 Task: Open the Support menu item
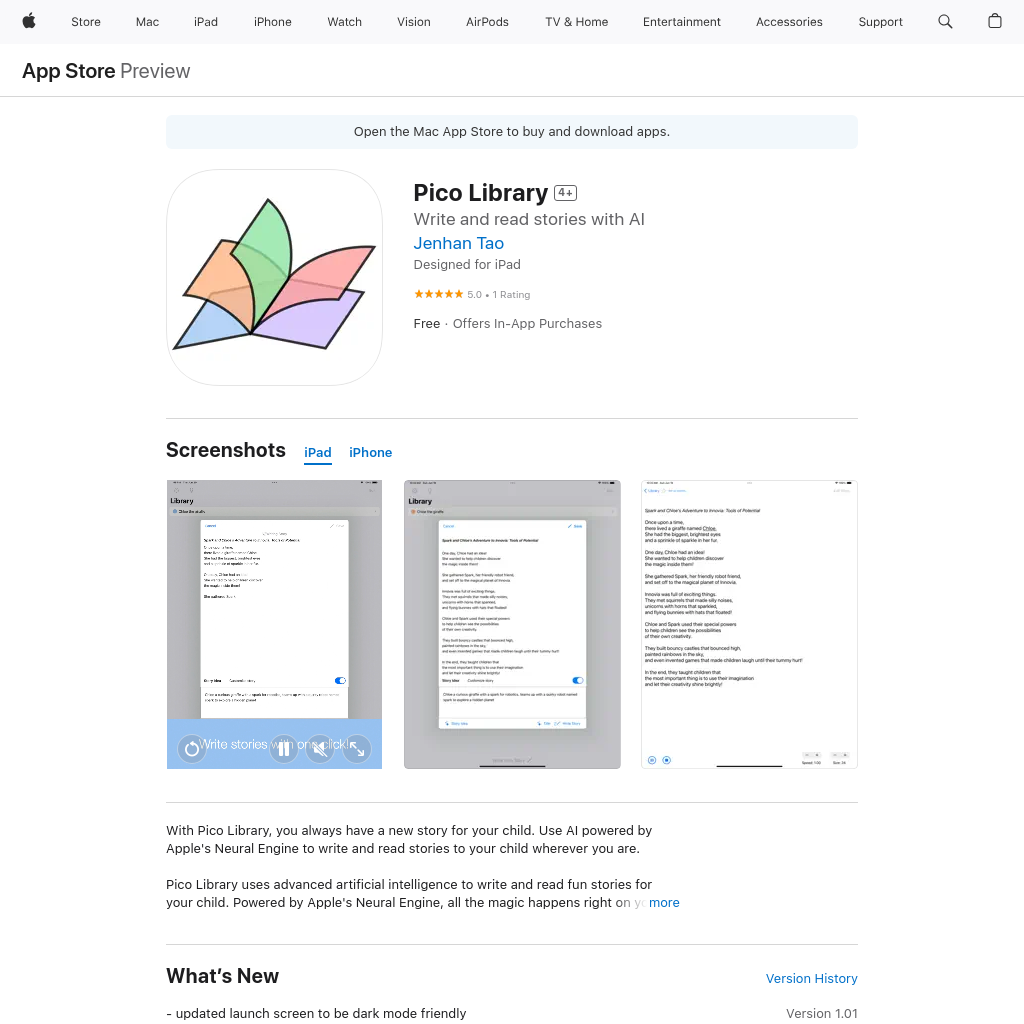pos(880,21)
